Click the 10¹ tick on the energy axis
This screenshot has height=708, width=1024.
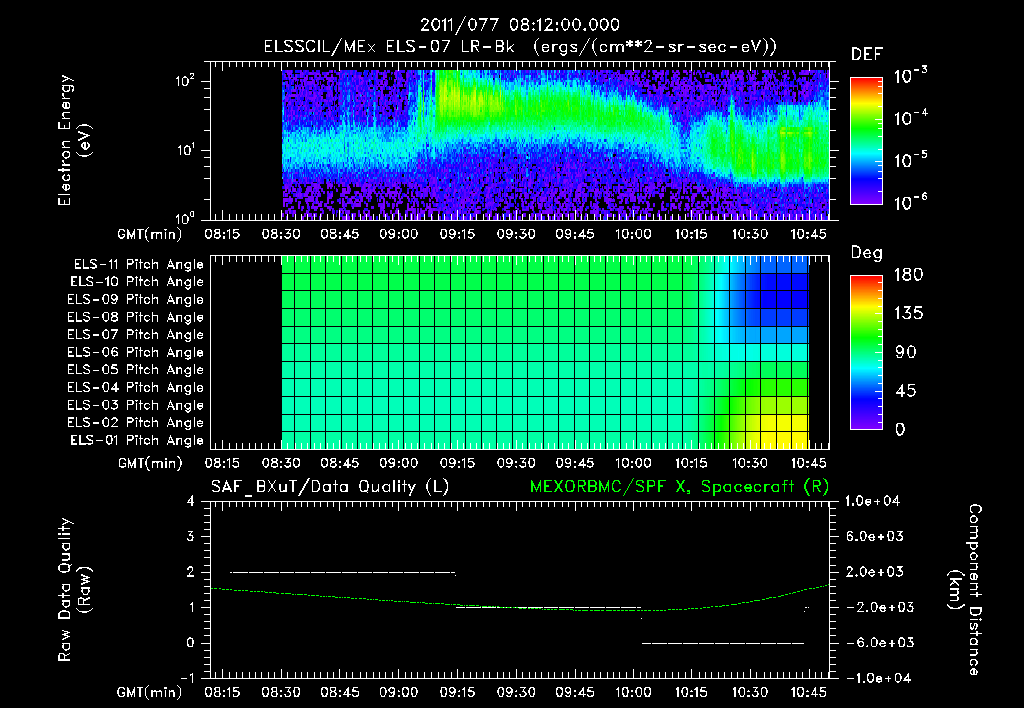pos(185,150)
